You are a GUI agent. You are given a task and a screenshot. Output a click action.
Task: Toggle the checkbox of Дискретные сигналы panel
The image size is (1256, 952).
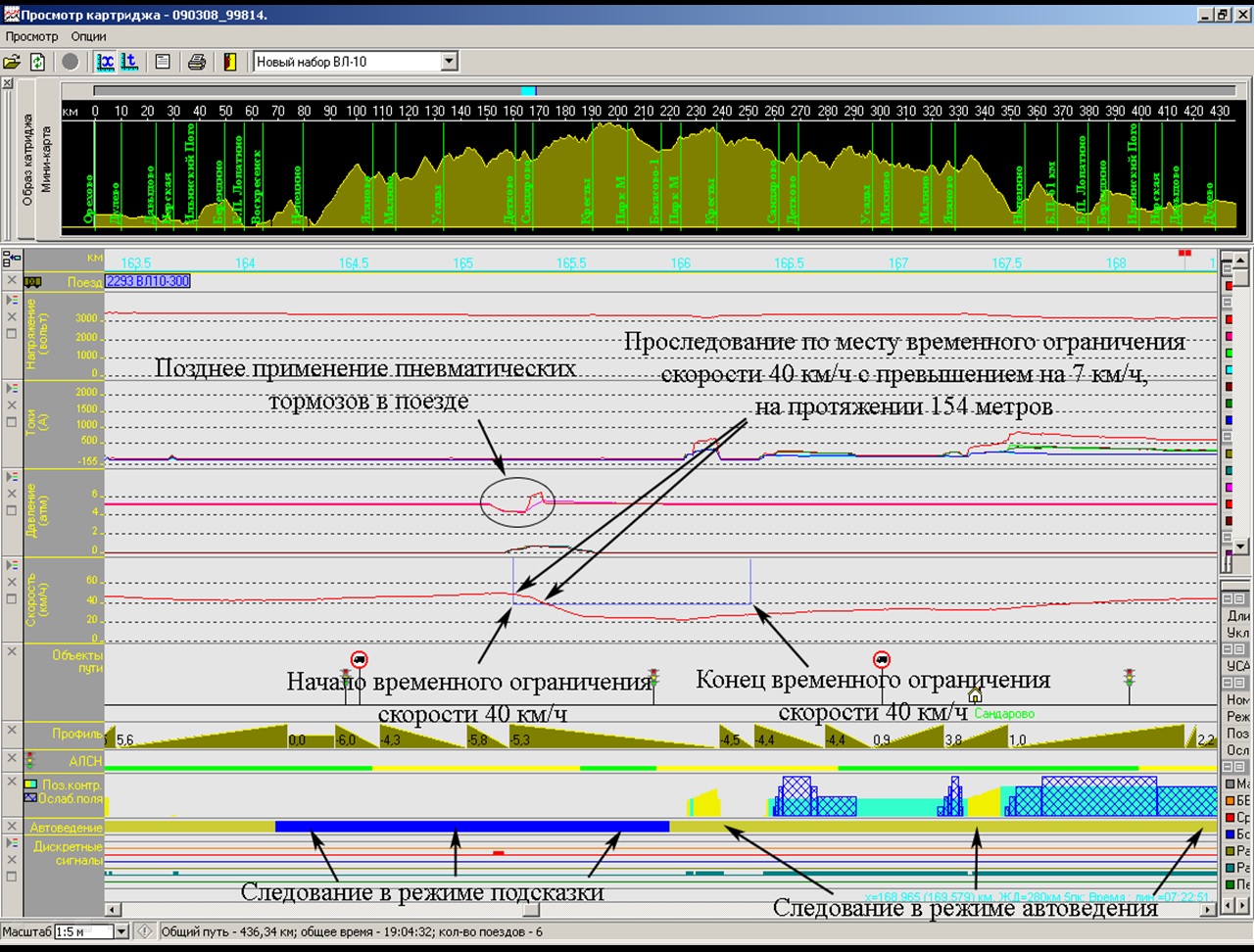12,877
